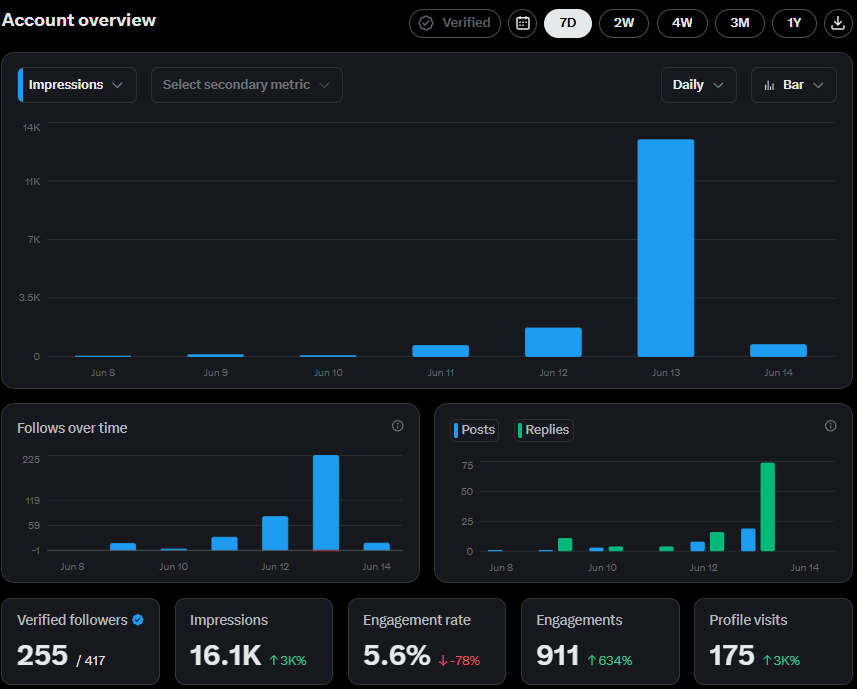Viewport: 857px width, 689px height.
Task: Switch to the 4W time range
Action: click(x=682, y=23)
